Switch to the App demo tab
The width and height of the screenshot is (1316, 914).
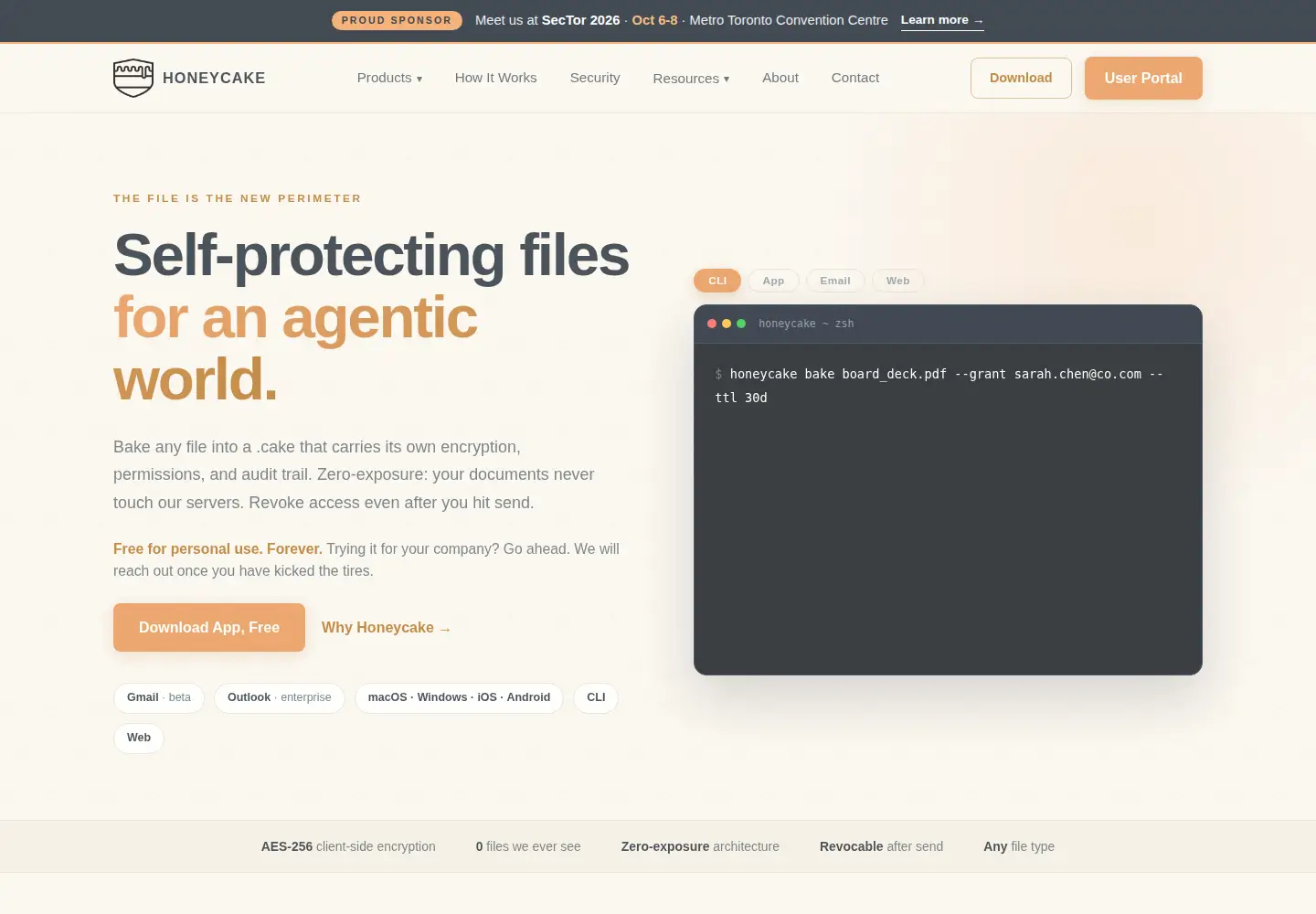[x=773, y=281]
